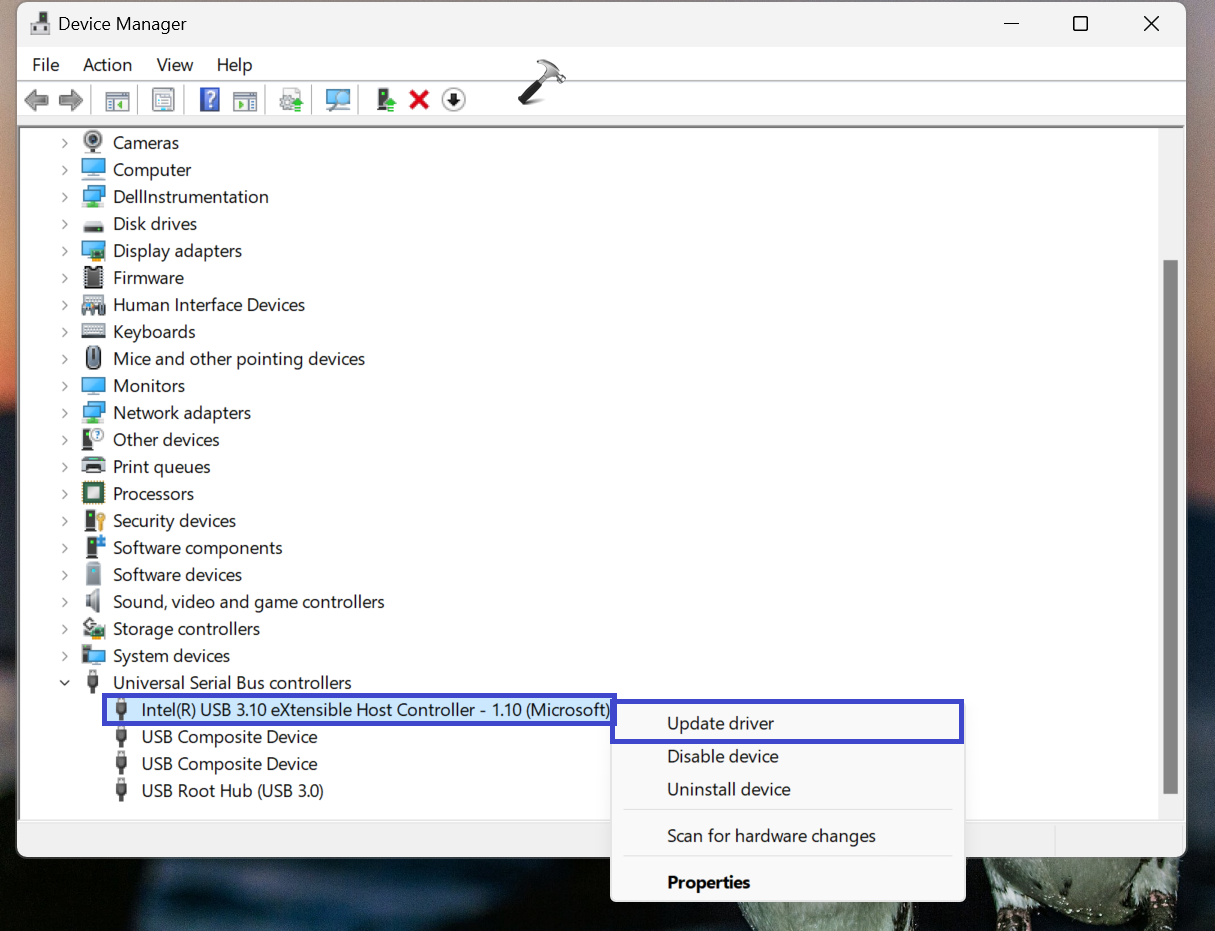
Task: Click Scan for hardware changes monitor icon
Action: tap(338, 100)
